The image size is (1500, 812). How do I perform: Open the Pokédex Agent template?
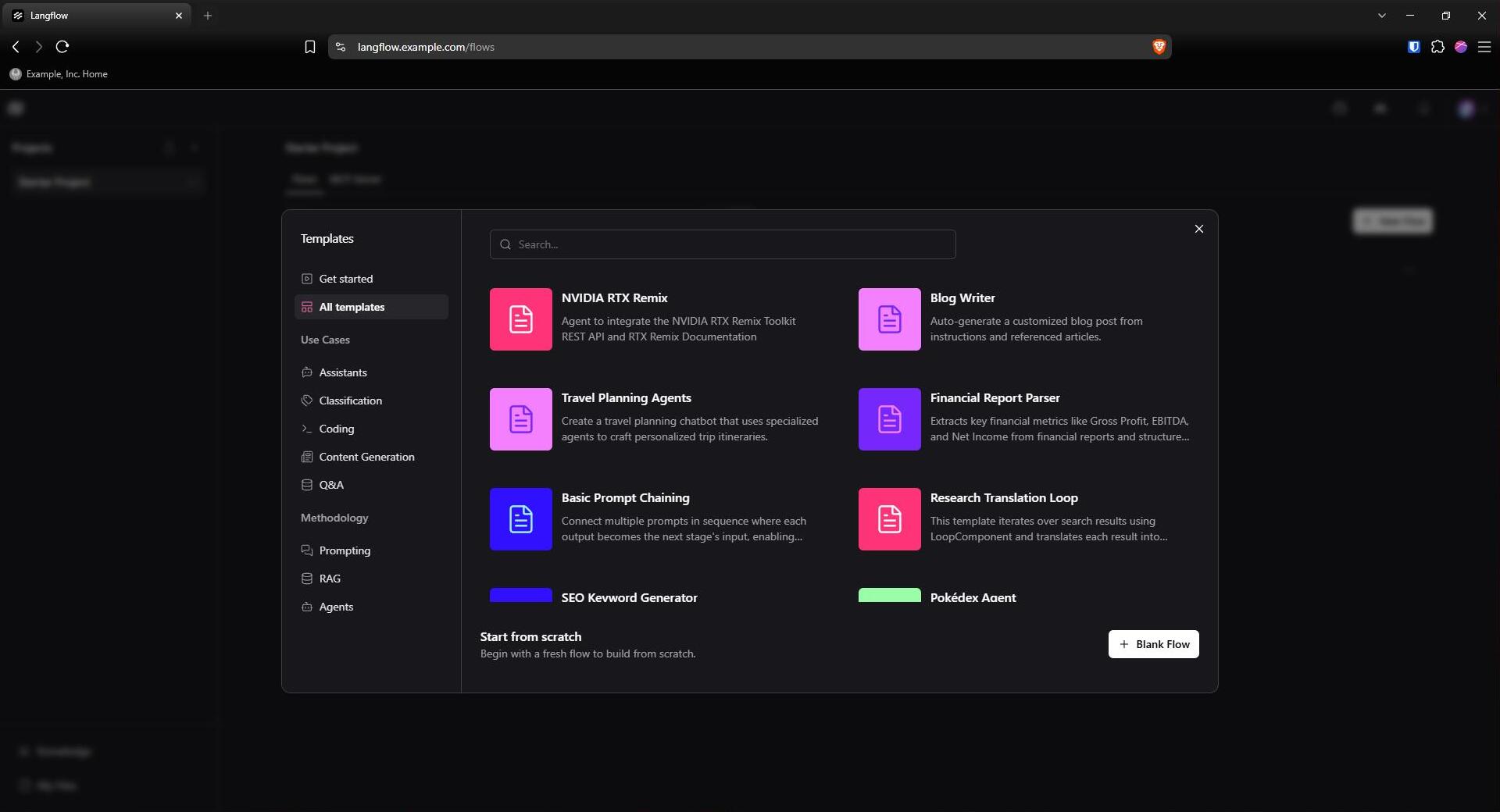(1023, 595)
